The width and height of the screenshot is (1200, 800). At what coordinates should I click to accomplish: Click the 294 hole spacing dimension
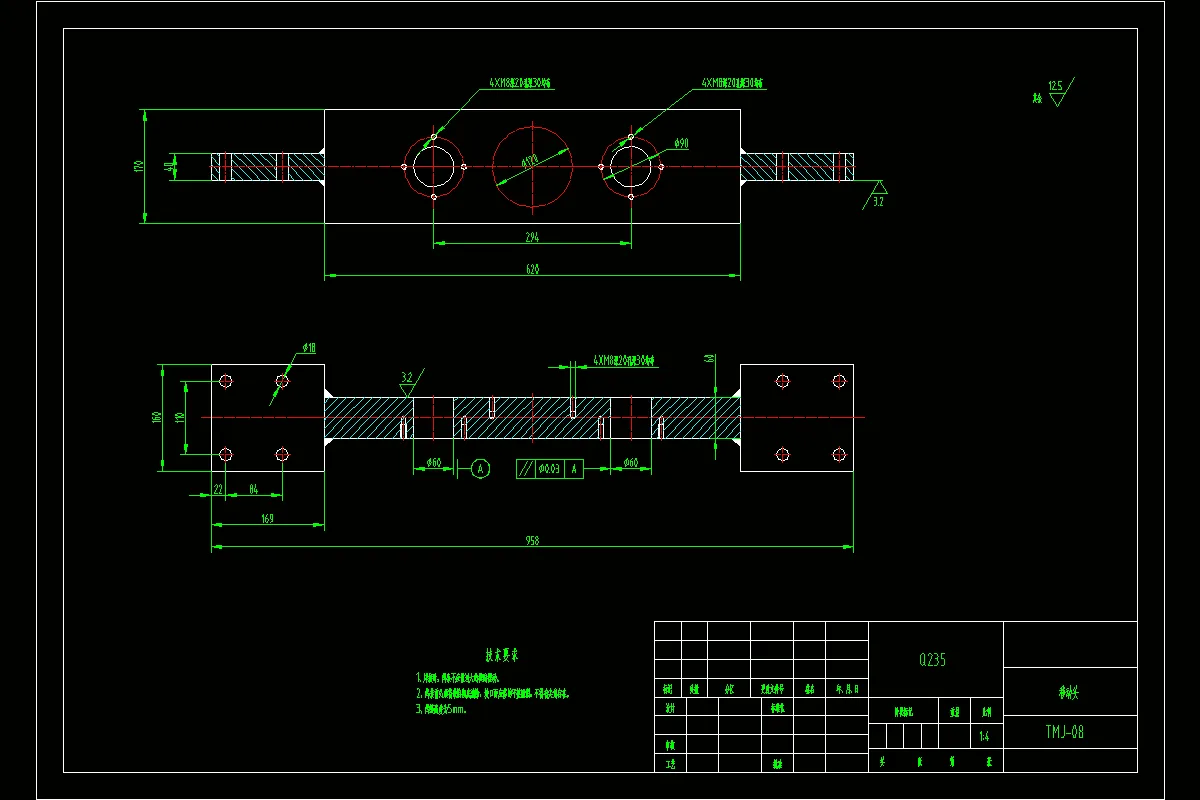click(x=532, y=236)
